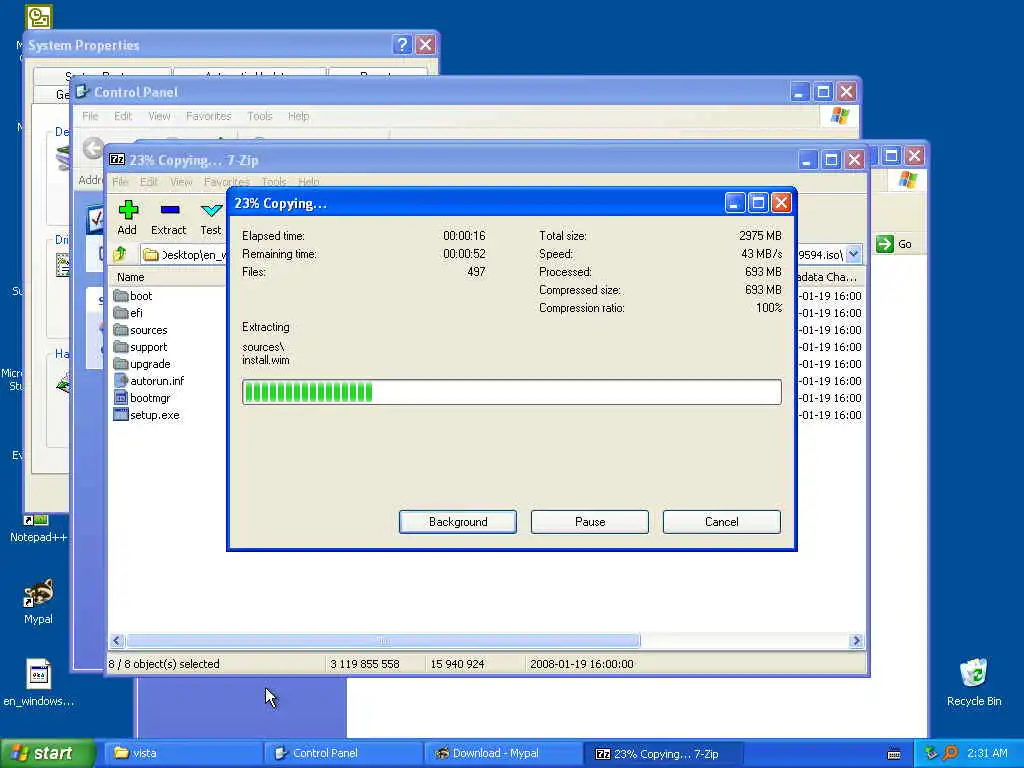This screenshot has width=1024, height=768.
Task: Click the '8 / 8 object(s) selected' status text
Action: [164, 664]
